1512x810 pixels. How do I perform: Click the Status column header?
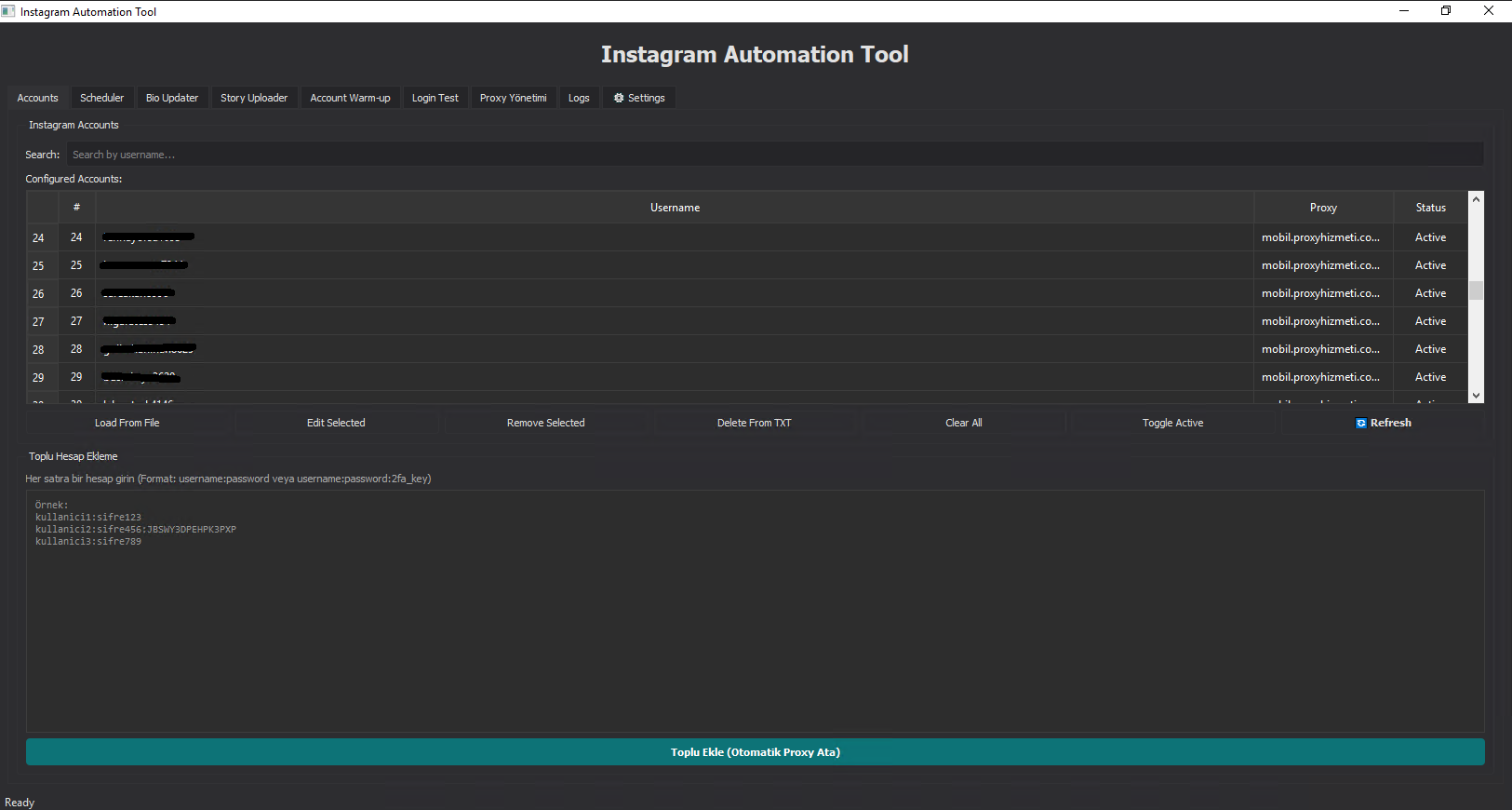coord(1430,208)
